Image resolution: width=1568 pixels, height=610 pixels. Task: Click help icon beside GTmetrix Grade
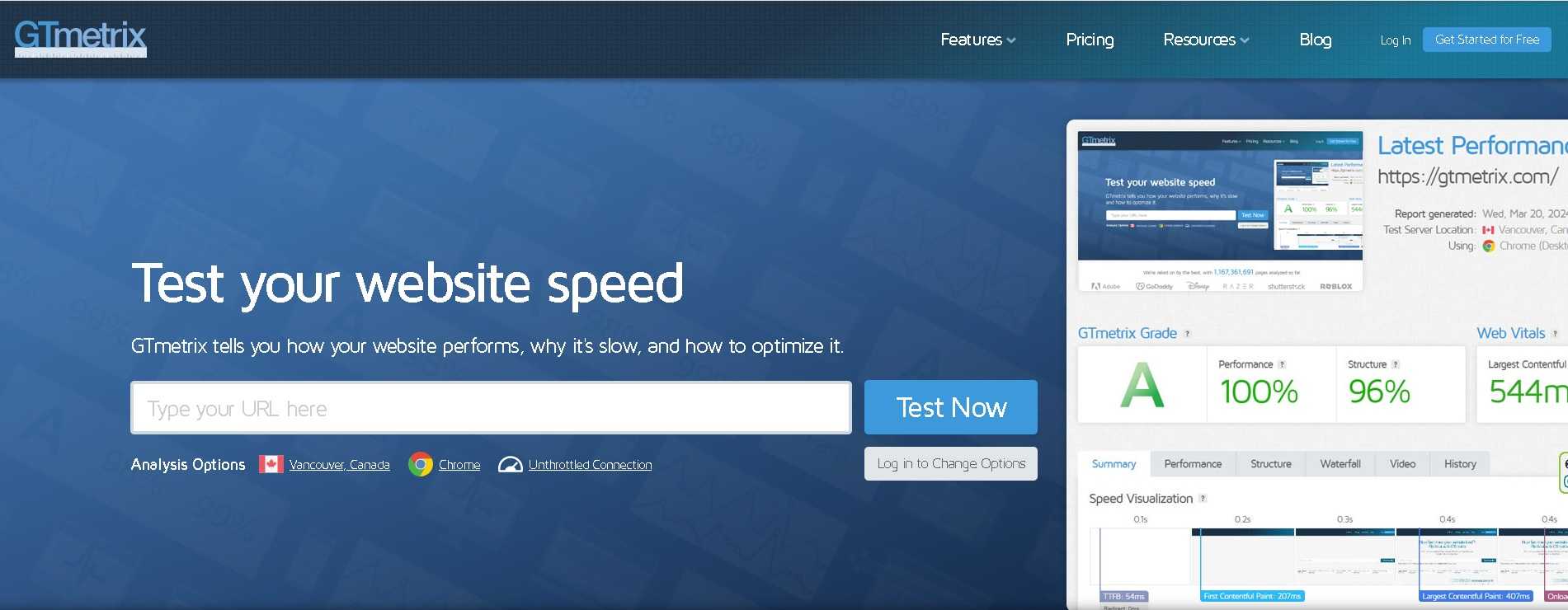point(1188,334)
